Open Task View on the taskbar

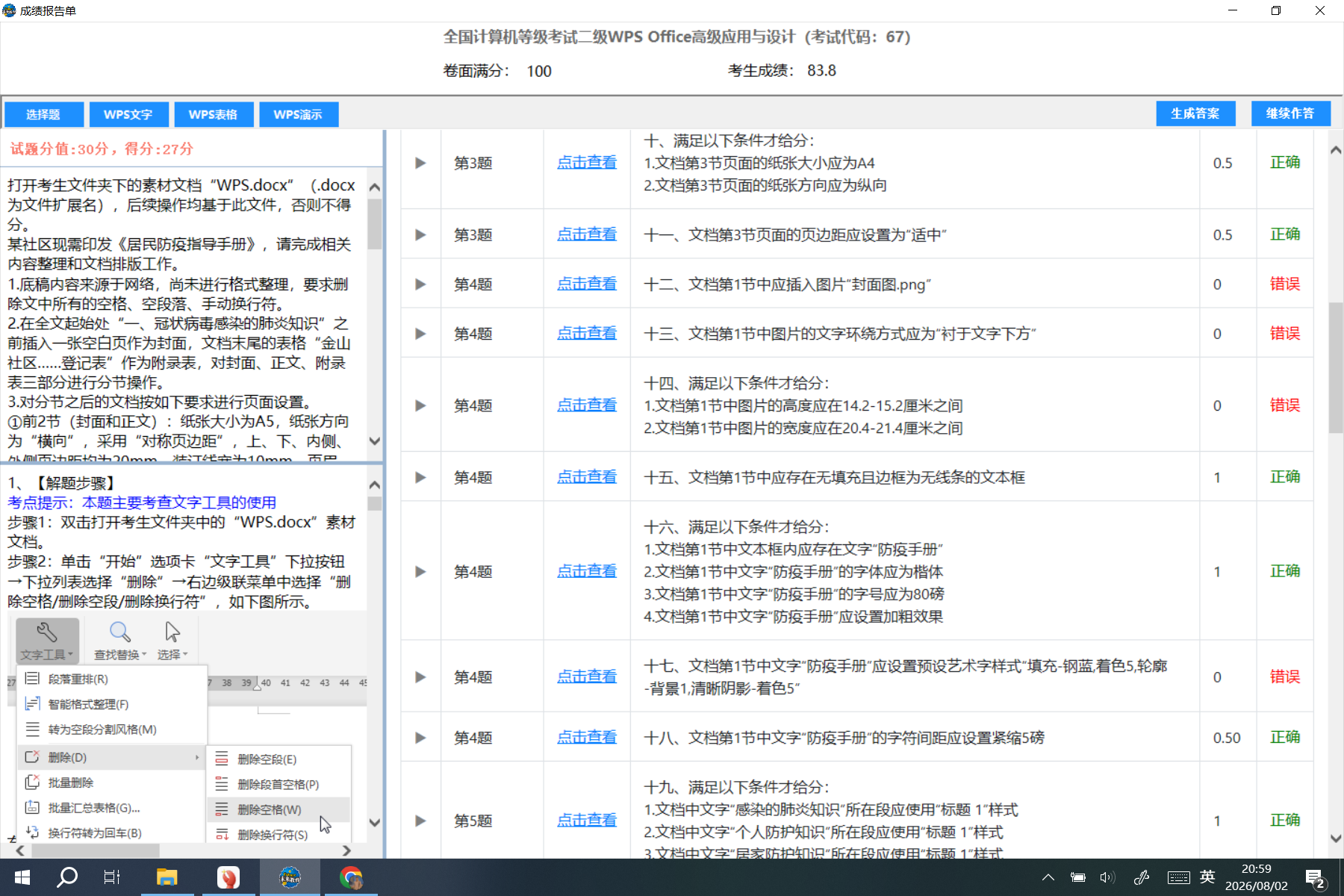click(112, 877)
